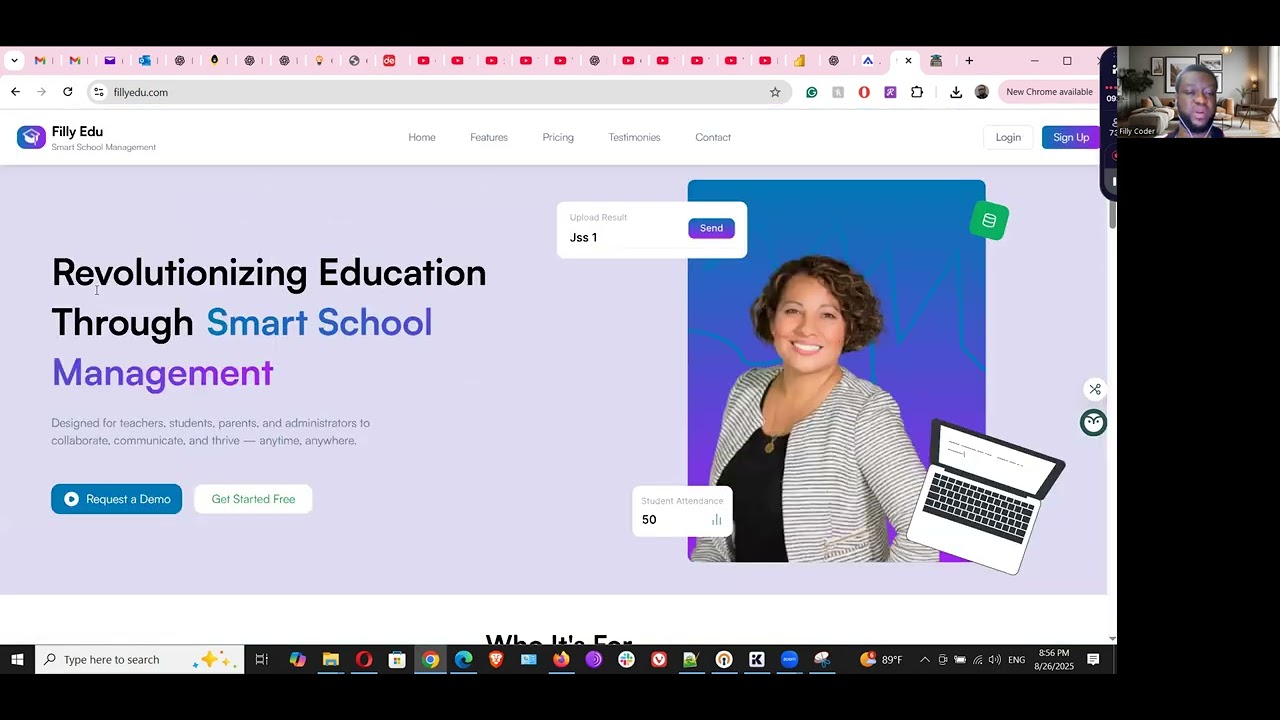Close the active Filly Edu browser tab

pyautogui.click(x=908, y=61)
